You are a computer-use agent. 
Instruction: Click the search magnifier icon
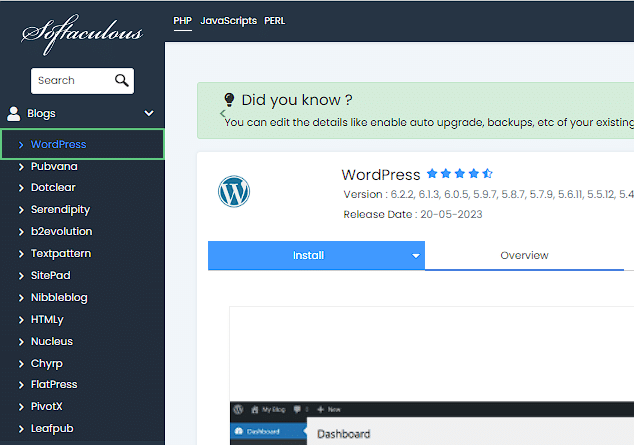(x=122, y=80)
